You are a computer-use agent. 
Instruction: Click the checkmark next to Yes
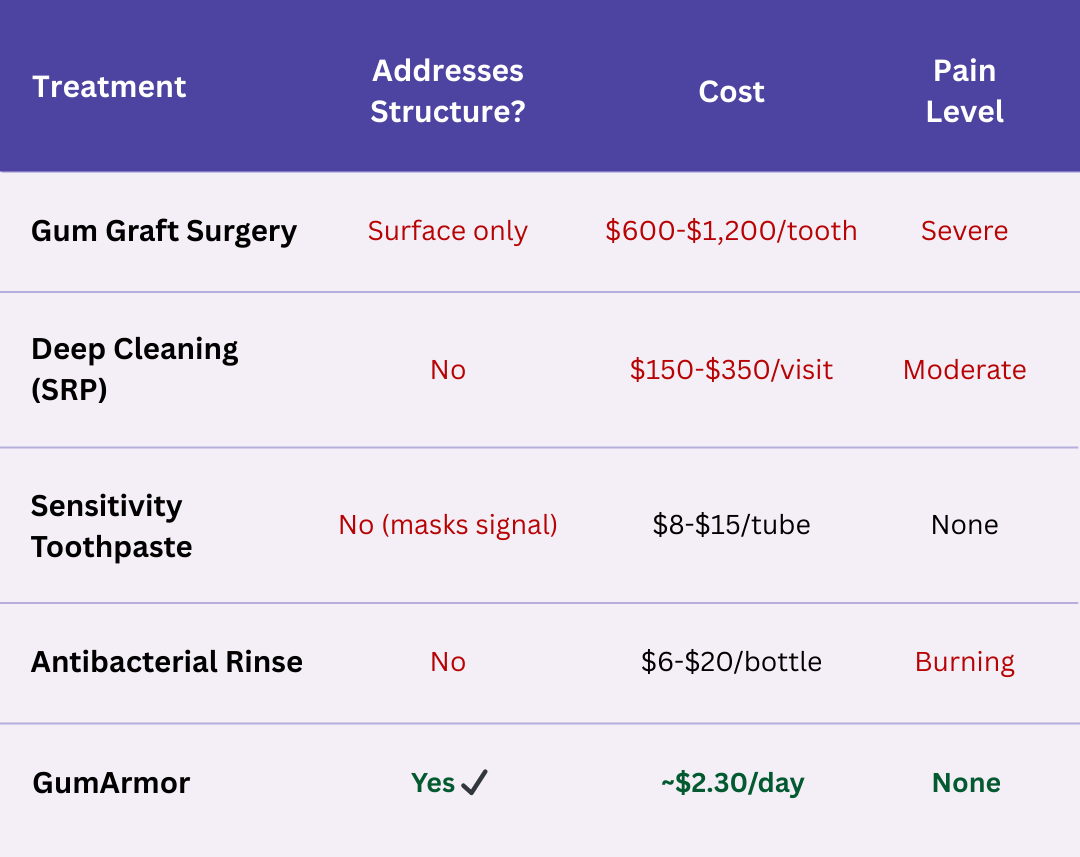tap(475, 783)
